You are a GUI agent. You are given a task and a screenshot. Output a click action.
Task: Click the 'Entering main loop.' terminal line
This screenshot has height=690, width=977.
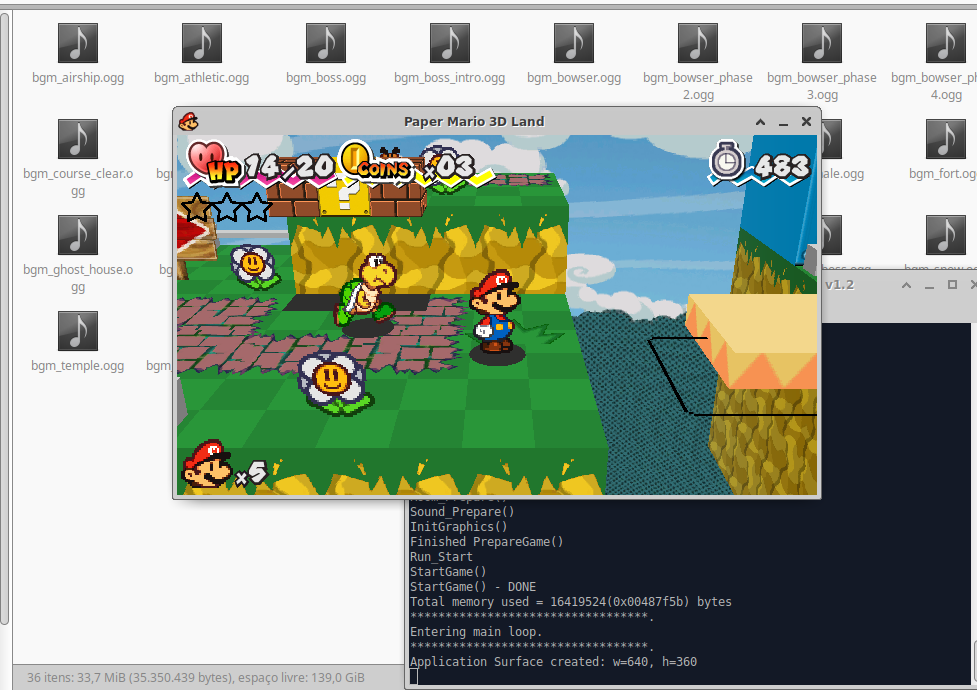pyautogui.click(x=476, y=631)
